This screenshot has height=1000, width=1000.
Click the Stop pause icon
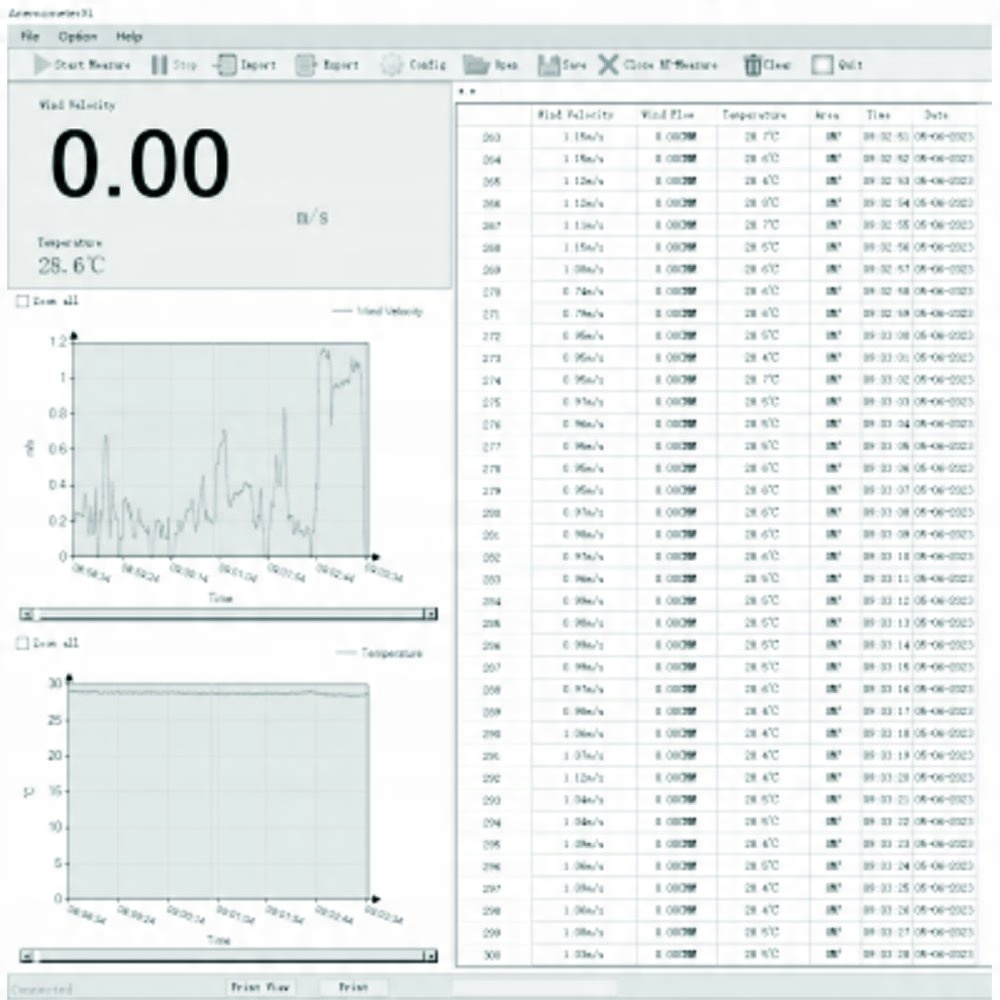(x=159, y=64)
